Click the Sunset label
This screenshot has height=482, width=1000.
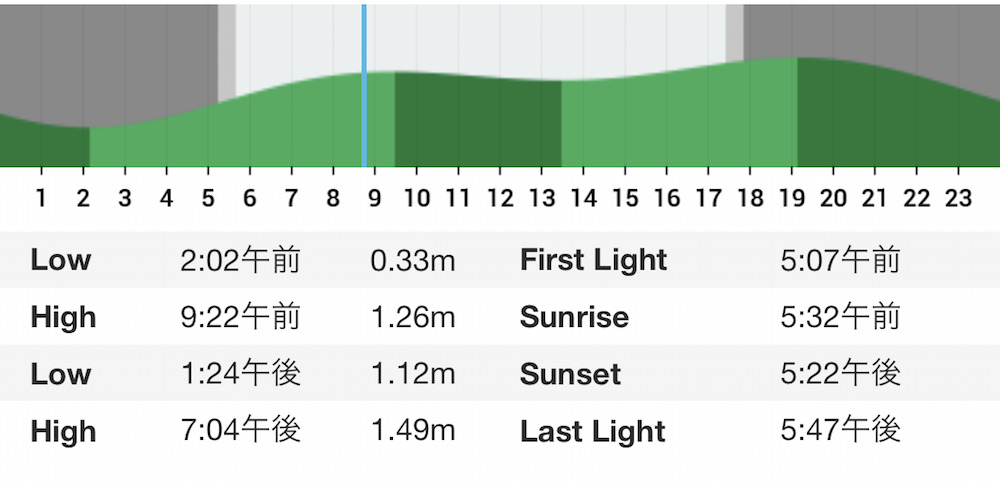pos(570,374)
